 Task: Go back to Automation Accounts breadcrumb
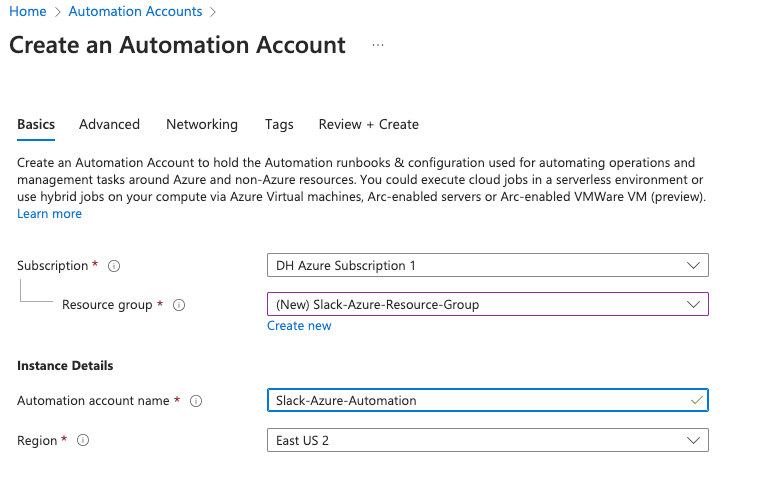pyautogui.click(x=135, y=11)
